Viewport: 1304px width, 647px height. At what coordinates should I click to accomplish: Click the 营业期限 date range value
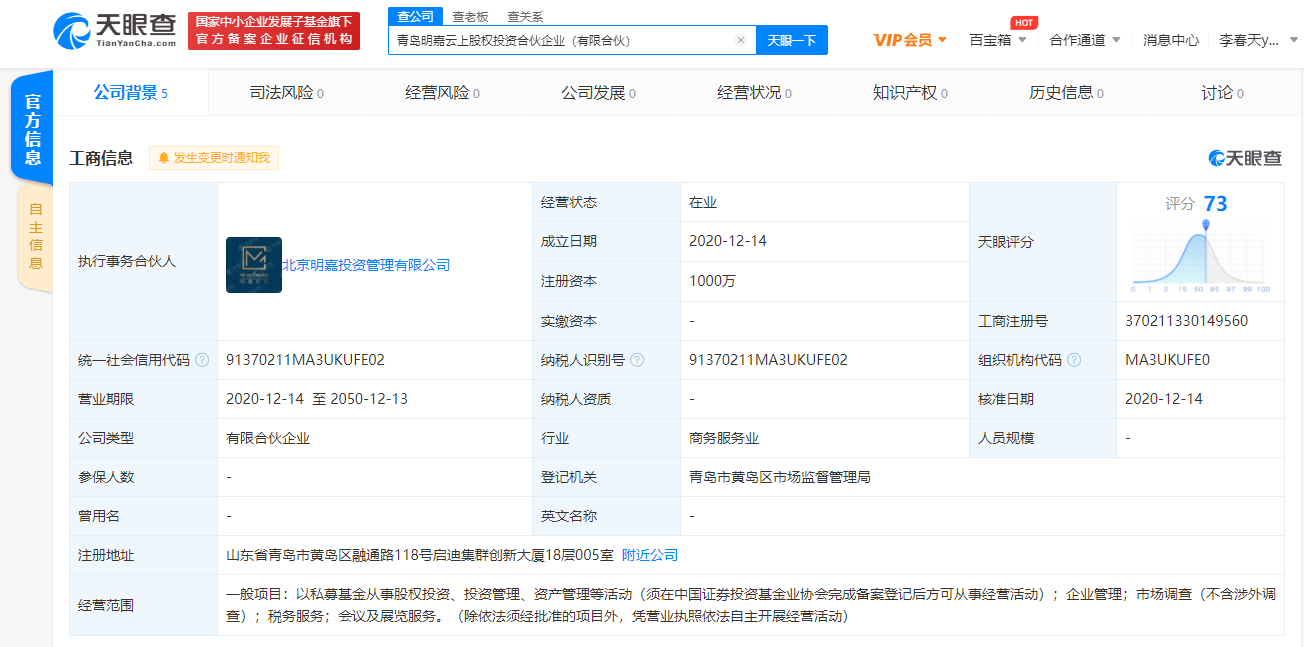pos(317,399)
